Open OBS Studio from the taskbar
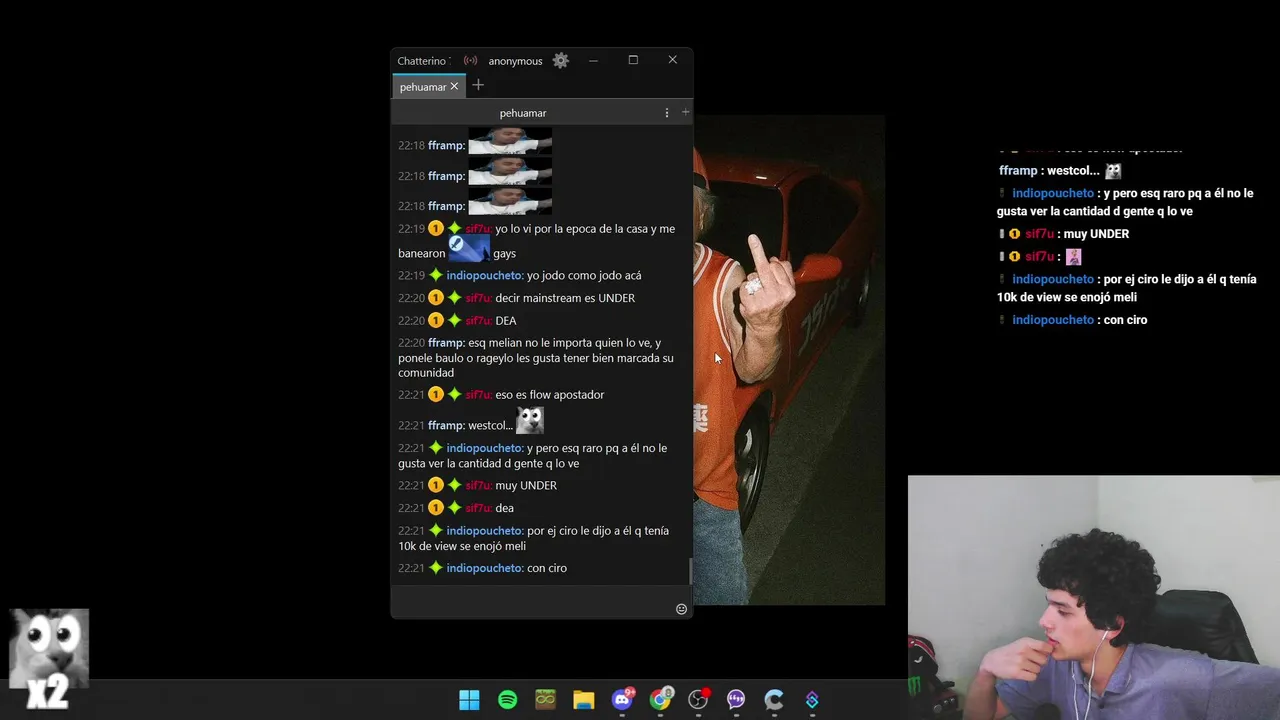 click(698, 699)
